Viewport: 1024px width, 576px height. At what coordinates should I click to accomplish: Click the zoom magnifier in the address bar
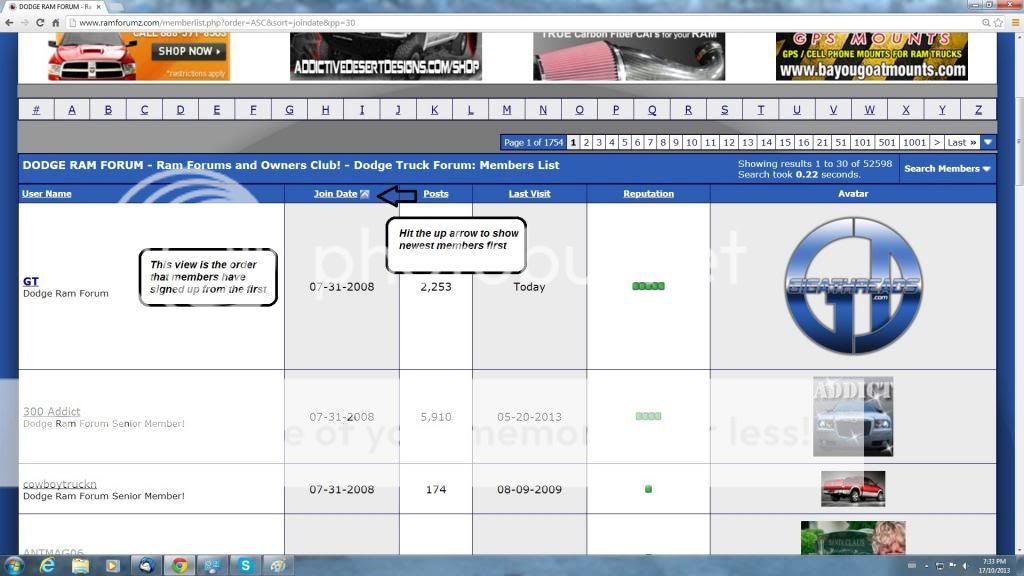tap(986, 22)
